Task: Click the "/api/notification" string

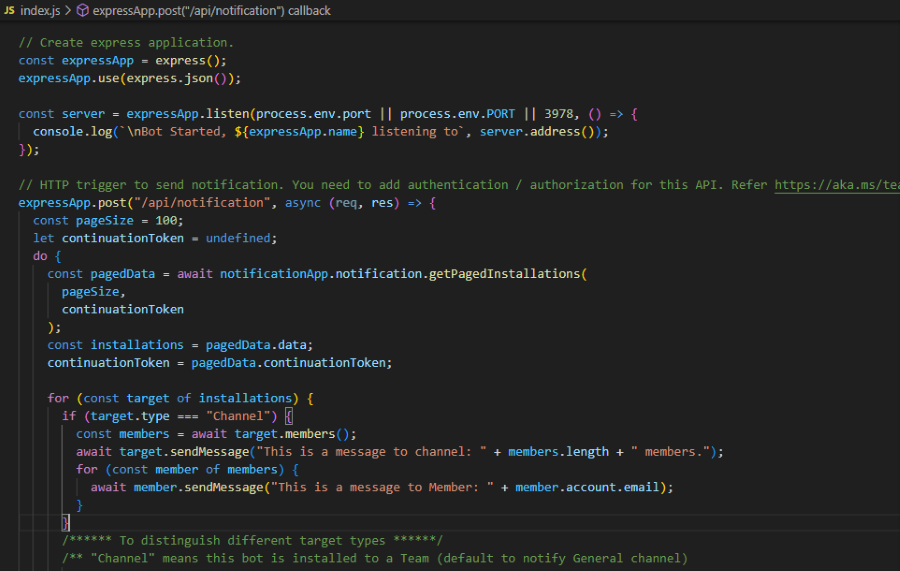Action: pos(202,203)
